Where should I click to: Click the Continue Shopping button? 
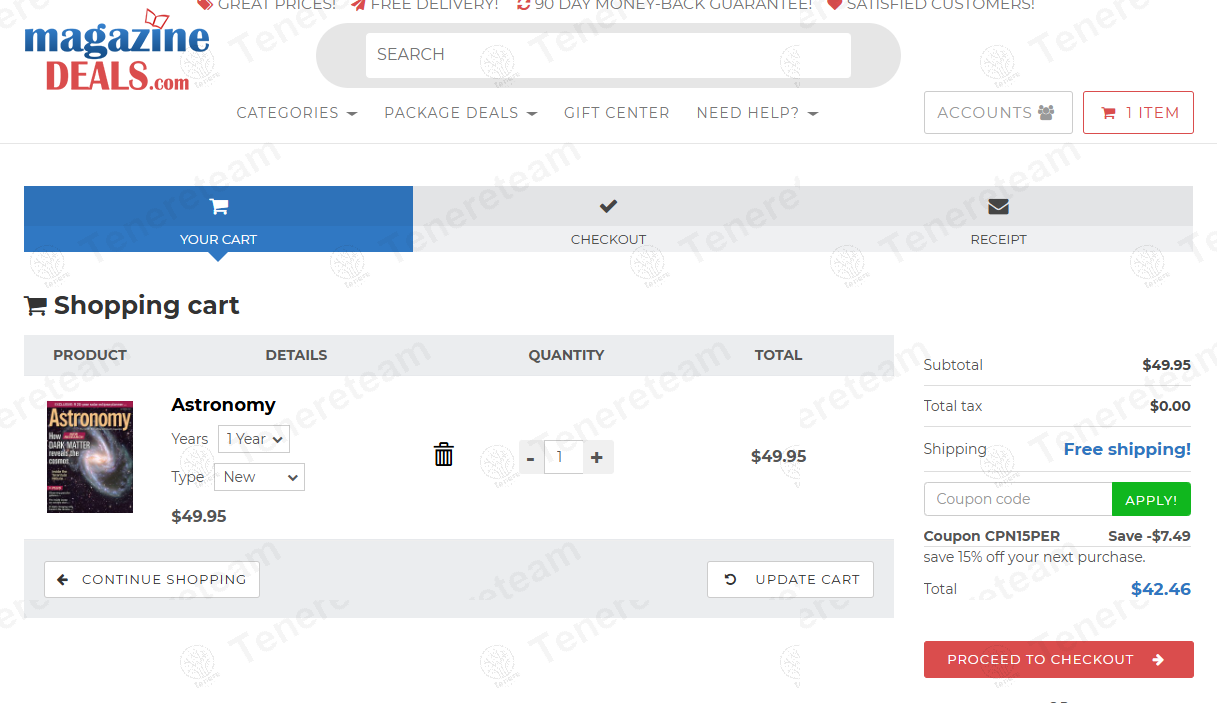click(x=152, y=580)
